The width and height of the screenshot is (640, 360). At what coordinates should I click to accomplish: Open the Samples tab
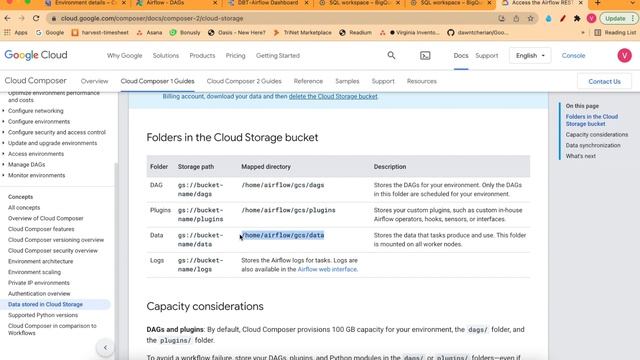[x=347, y=81]
